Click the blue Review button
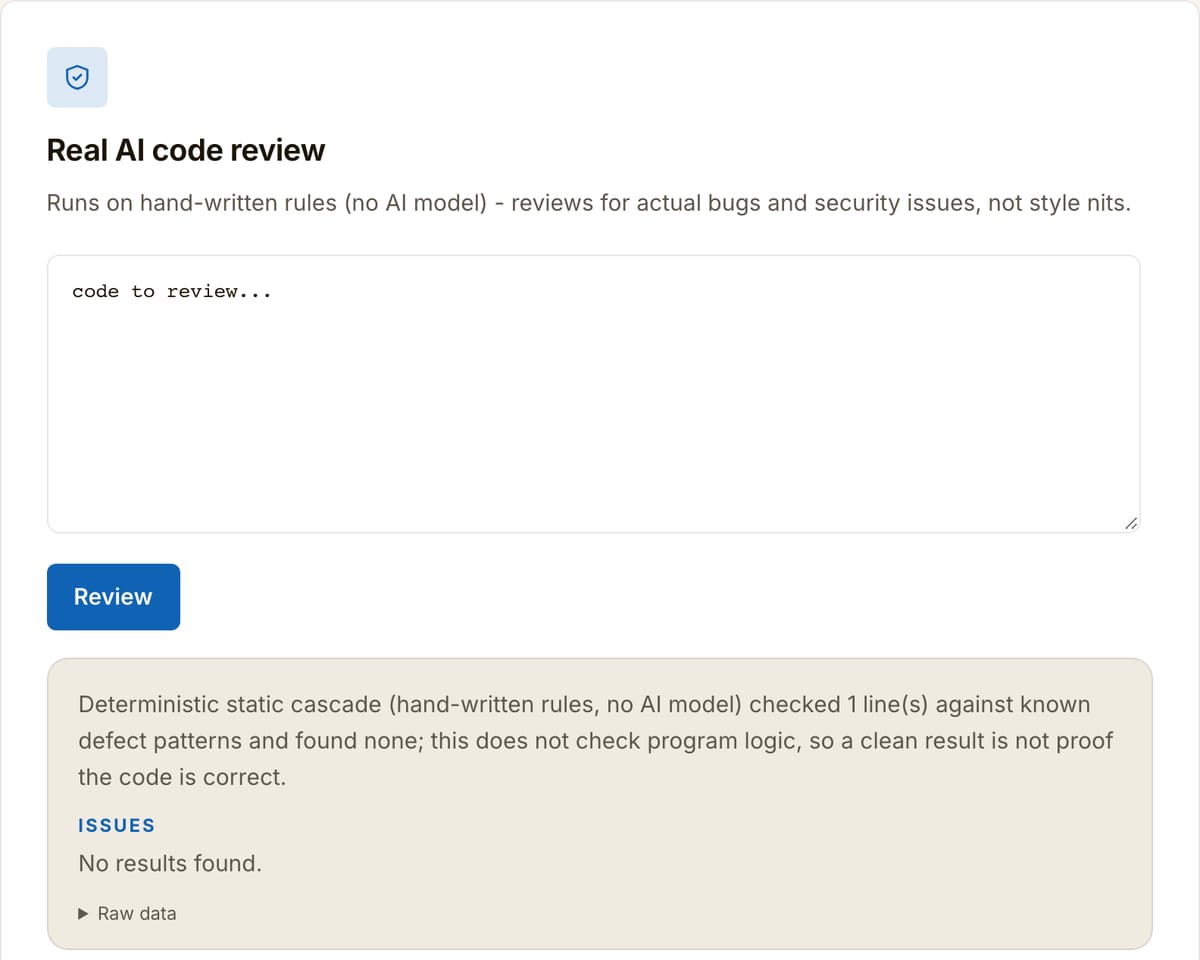The image size is (1200, 960). pos(113,597)
